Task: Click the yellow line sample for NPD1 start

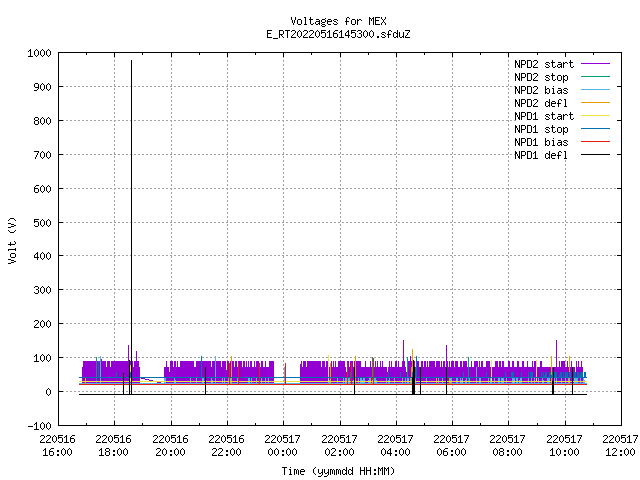Action: tap(596, 116)
